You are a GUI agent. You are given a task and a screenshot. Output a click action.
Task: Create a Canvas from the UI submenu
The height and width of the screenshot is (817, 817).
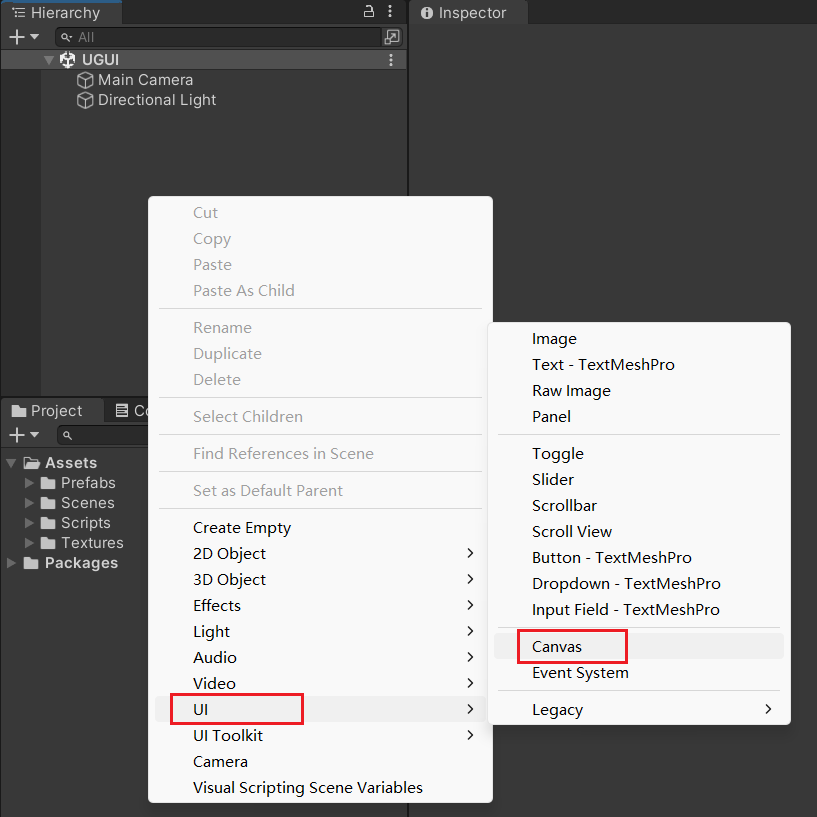coord(639,647)
